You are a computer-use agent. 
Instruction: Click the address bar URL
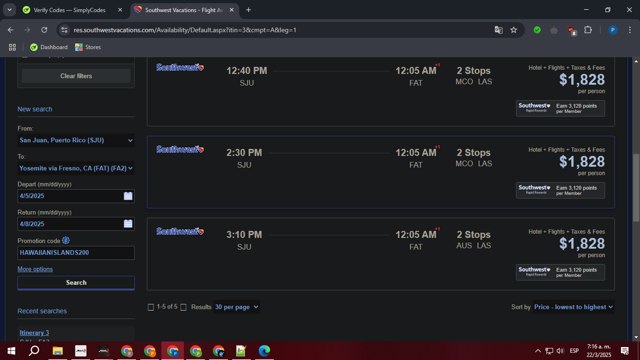tap(185, 30)
